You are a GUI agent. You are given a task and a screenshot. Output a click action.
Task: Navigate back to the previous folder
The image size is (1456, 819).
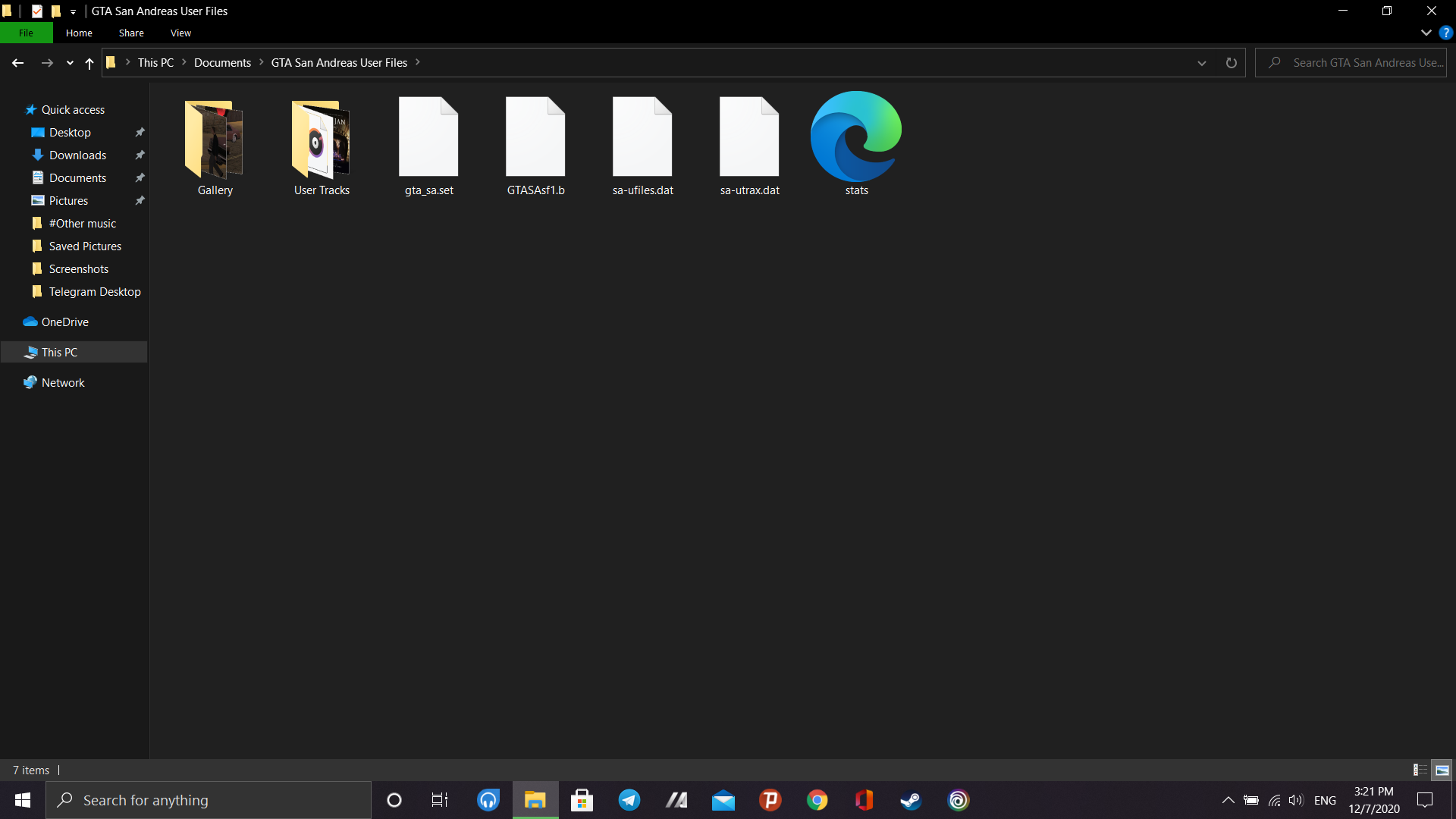point(18,63)
